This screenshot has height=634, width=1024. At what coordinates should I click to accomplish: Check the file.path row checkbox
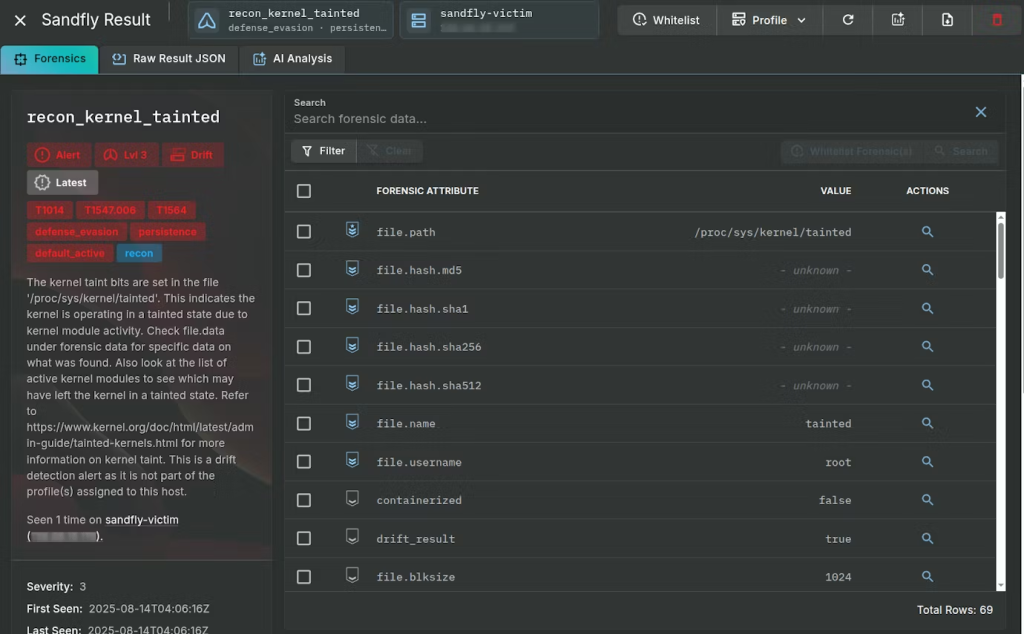tap(304, 232)
